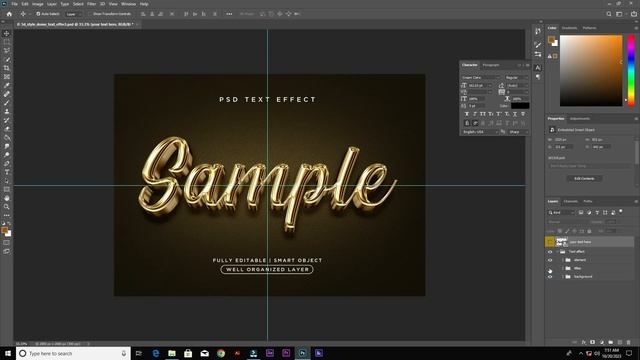
Task: Open the English: USA language dropdown
Action: [480, 132]
